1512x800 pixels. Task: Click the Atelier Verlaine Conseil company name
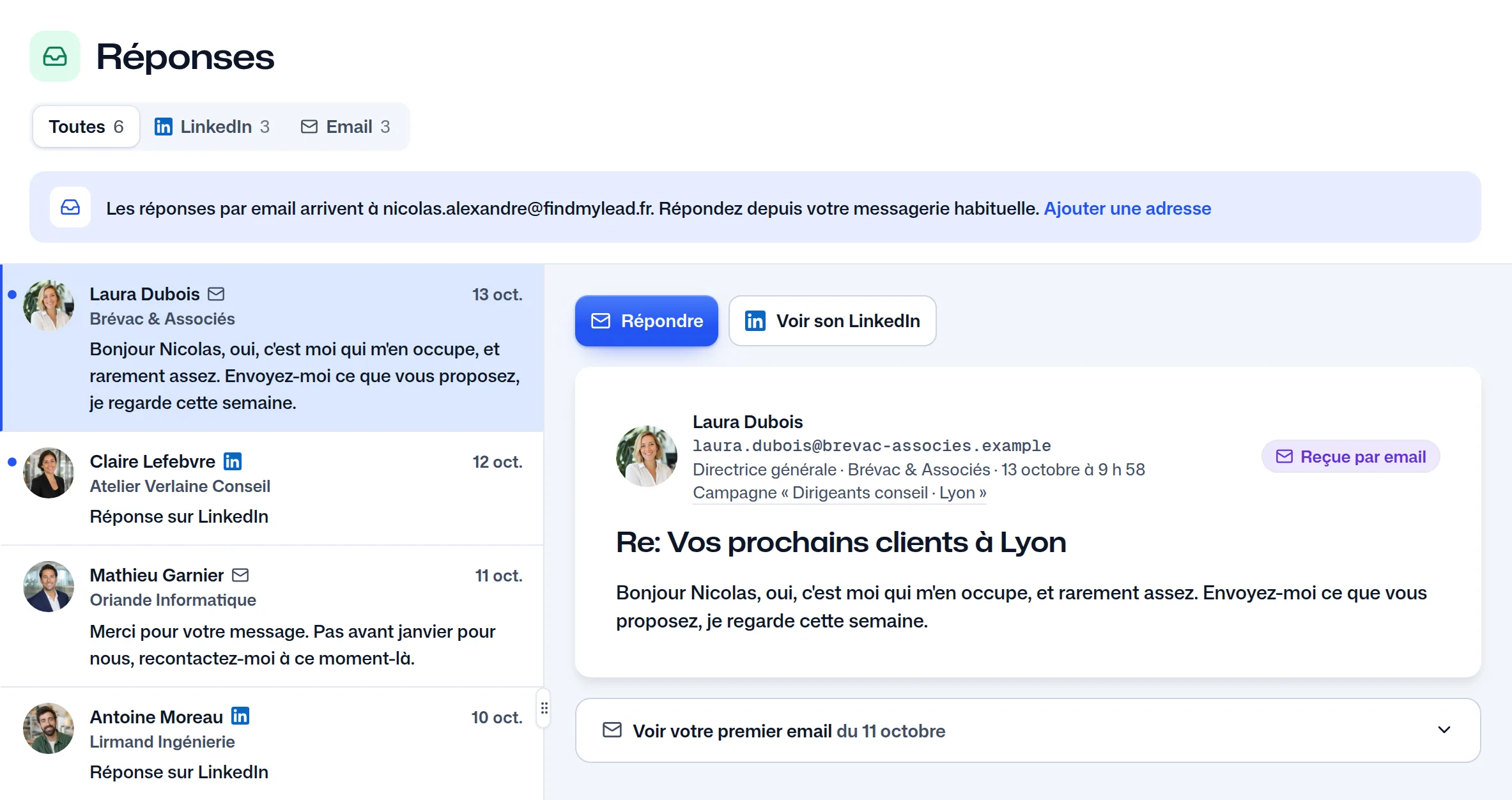click(180, 486)
